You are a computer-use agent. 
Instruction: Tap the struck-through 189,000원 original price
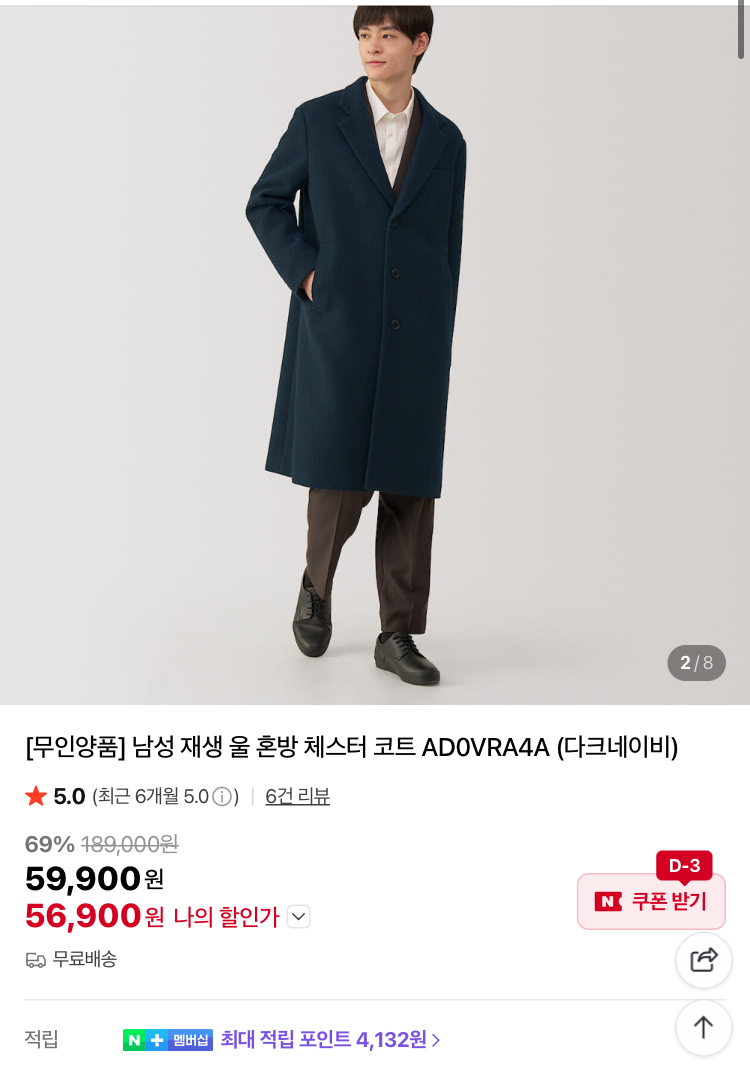[x=130, y=845]
